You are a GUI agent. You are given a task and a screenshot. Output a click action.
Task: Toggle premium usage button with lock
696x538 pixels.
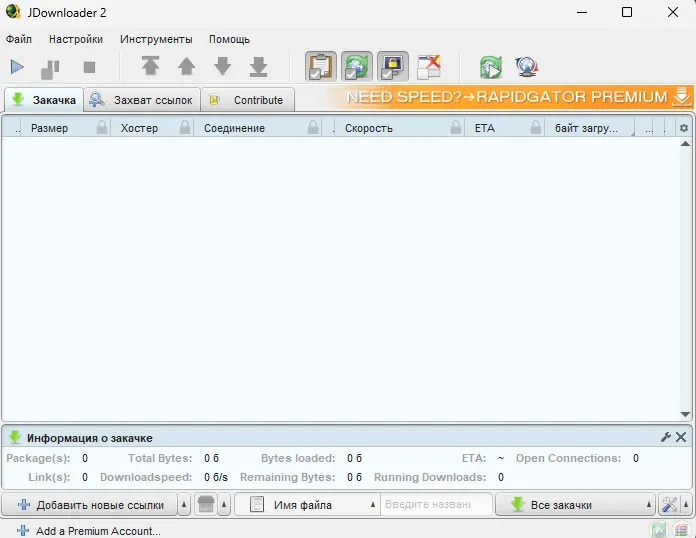(x=392, y=67)
